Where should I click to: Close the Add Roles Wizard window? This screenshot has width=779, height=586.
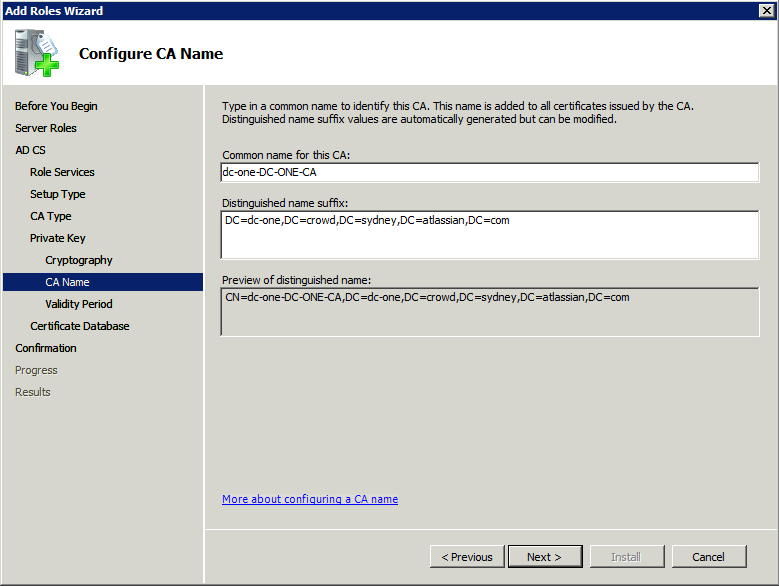766,10
